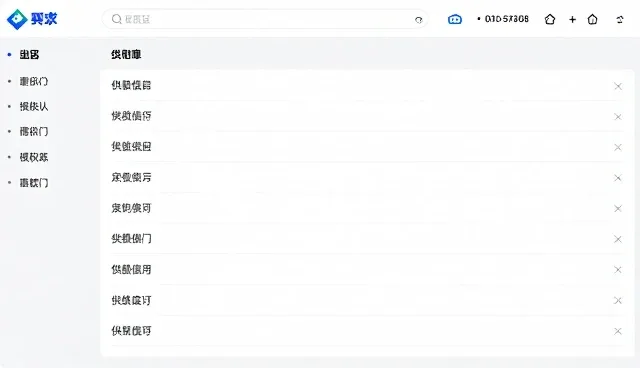
Task: Open the fifth sidebar menu item
Action: tap(34, 157)
